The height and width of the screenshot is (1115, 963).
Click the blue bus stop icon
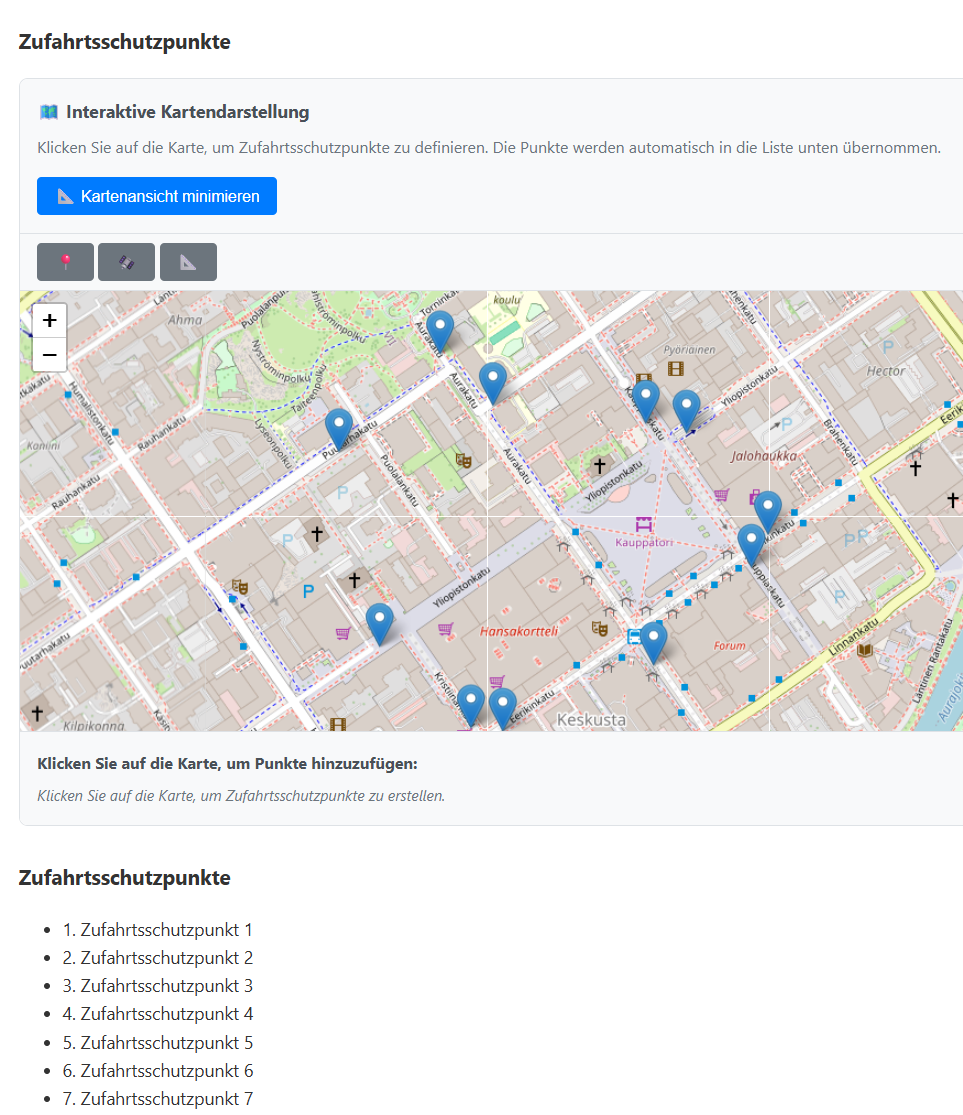tap(633, 637)
